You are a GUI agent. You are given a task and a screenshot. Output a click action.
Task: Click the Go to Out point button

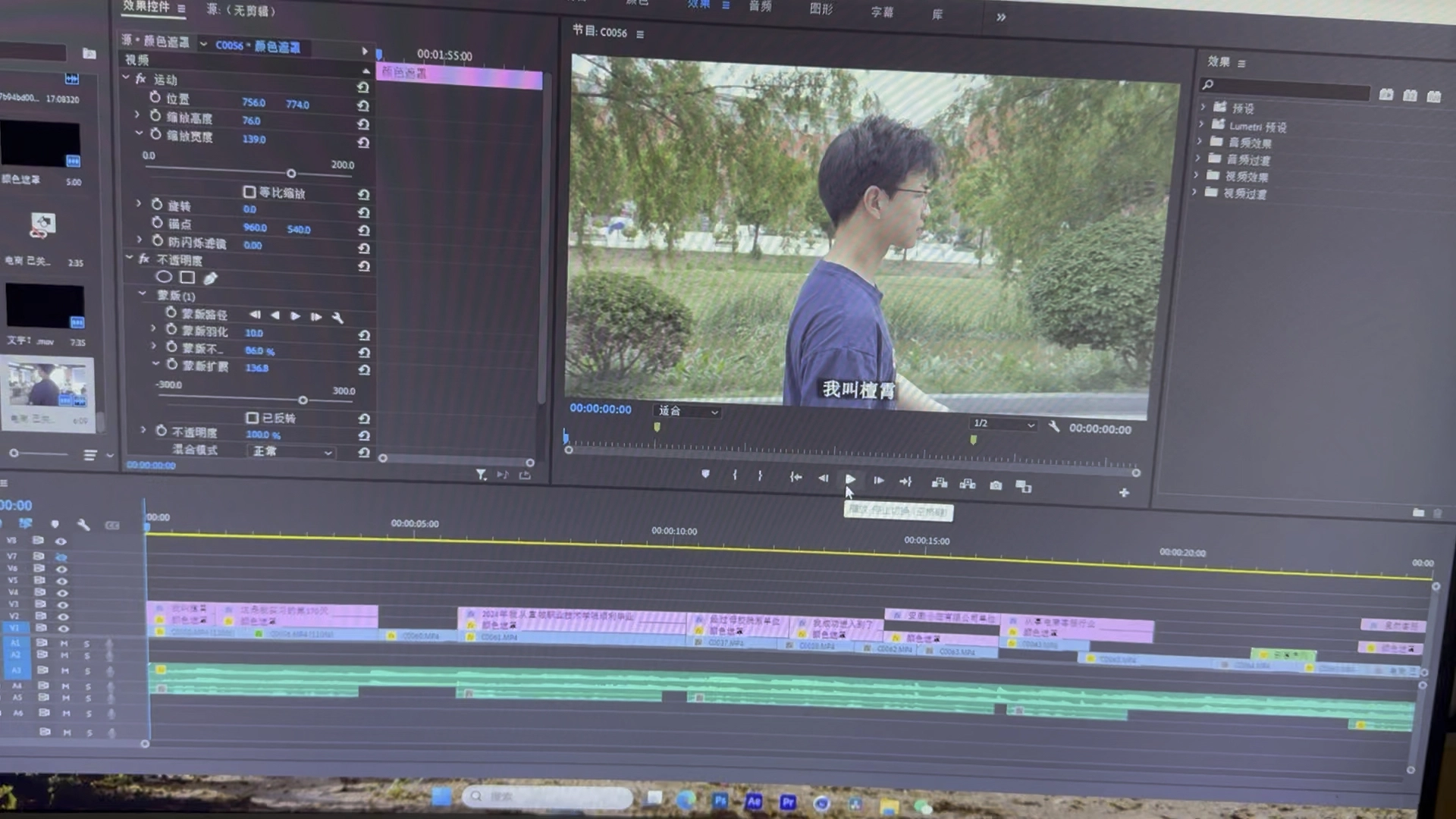[905, 482]
